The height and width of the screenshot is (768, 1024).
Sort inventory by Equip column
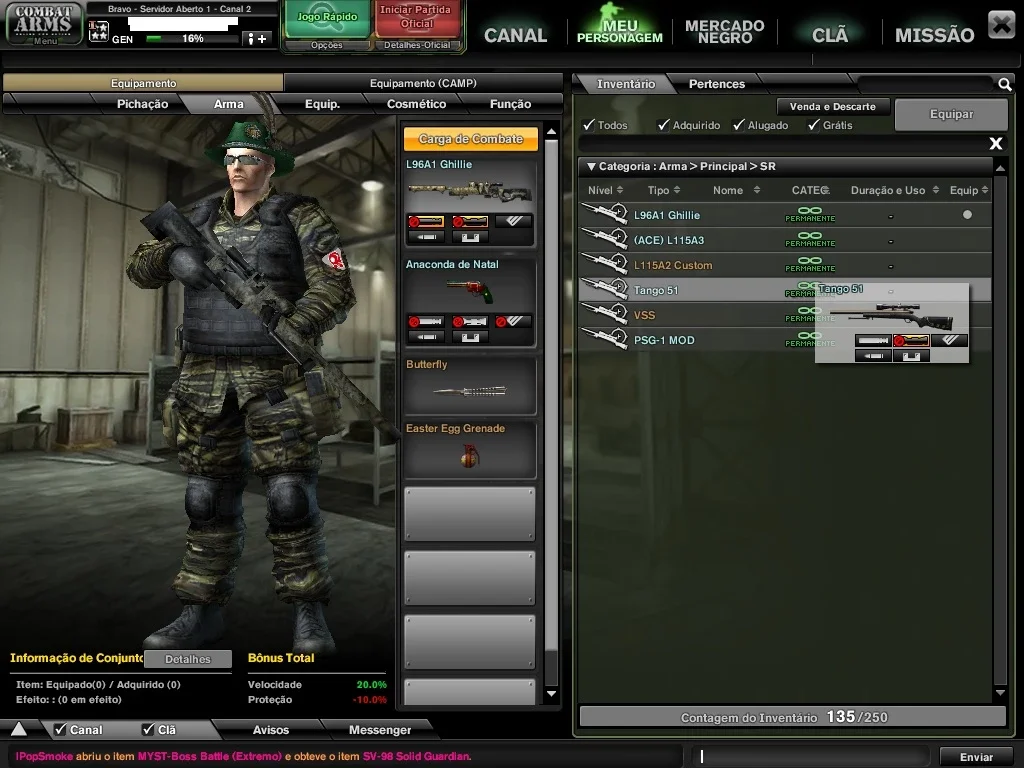point(969,190)
